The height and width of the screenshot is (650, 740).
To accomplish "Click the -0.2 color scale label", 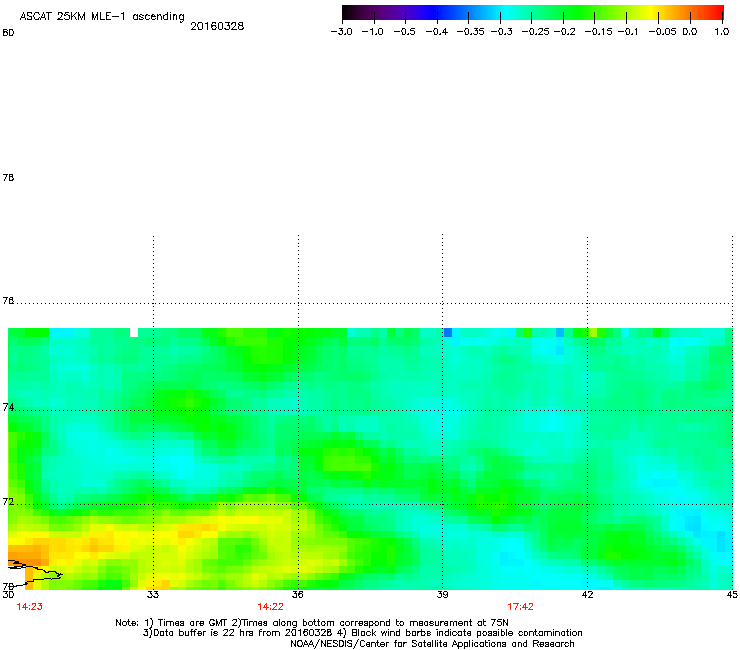I will [564, 32].
